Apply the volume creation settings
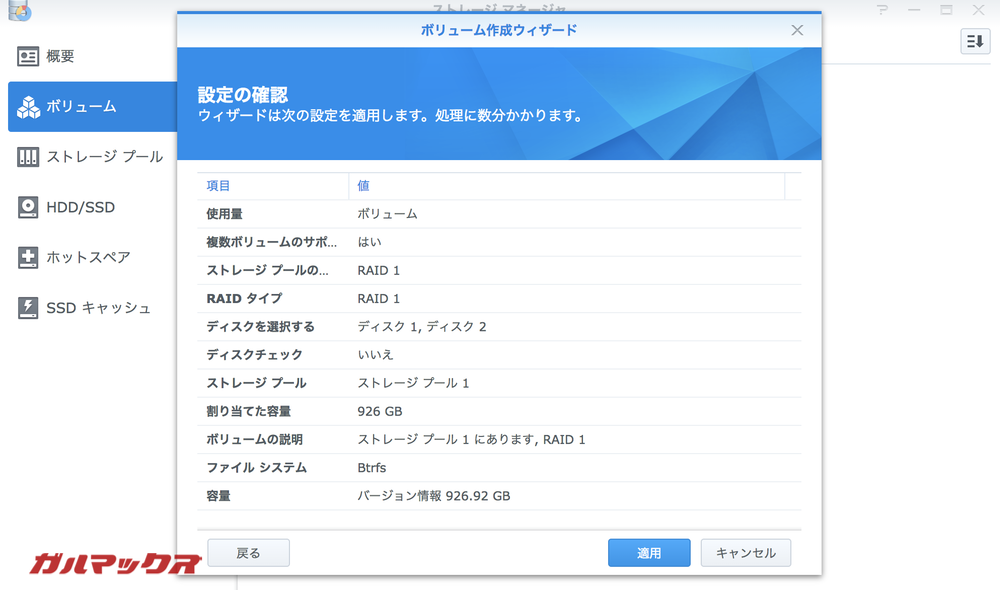Viewport: 1000px width, 590px height. coord(649,552)
